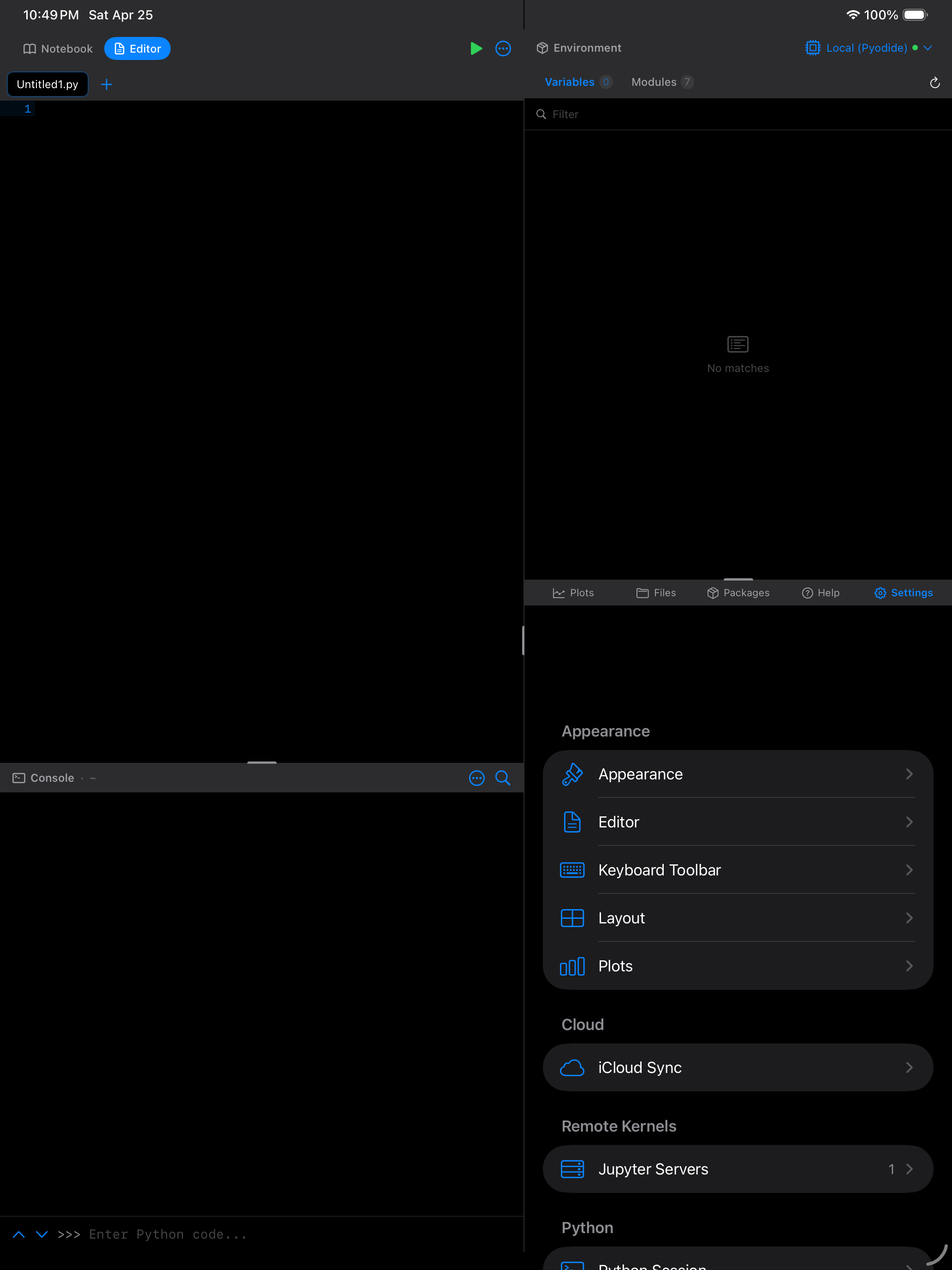Open the editor more options ellipsis menu
952x1270 pixels.
(x=503, y=49)
